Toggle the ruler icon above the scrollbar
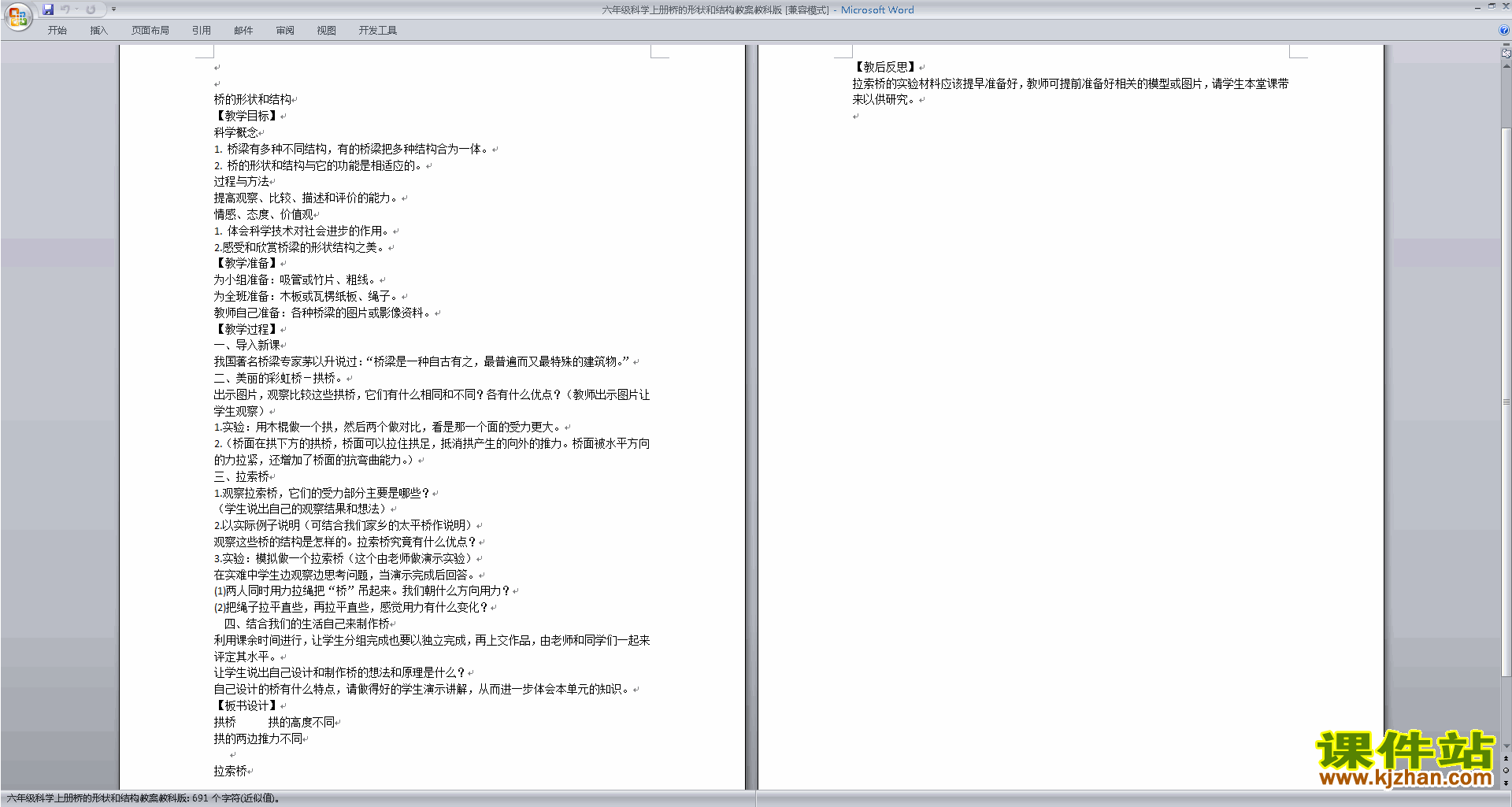The width and height of the screenshot is (1512, 807). click(1506, 54)
